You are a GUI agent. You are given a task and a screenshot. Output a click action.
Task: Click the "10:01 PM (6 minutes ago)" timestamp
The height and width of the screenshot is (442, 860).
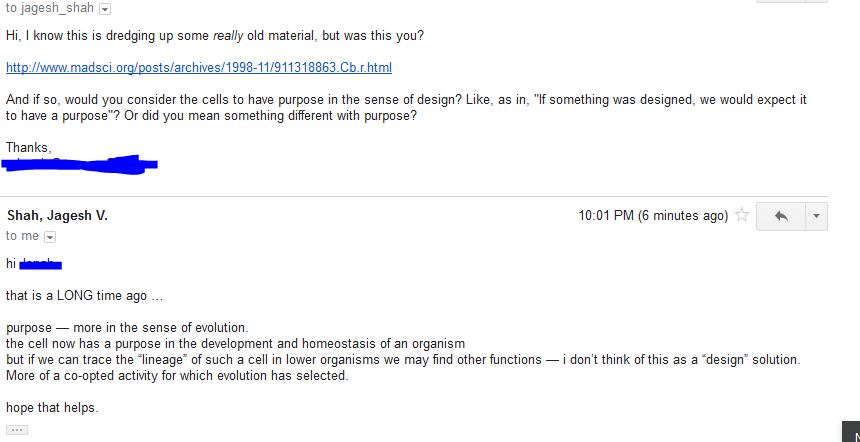coord(653,216)
